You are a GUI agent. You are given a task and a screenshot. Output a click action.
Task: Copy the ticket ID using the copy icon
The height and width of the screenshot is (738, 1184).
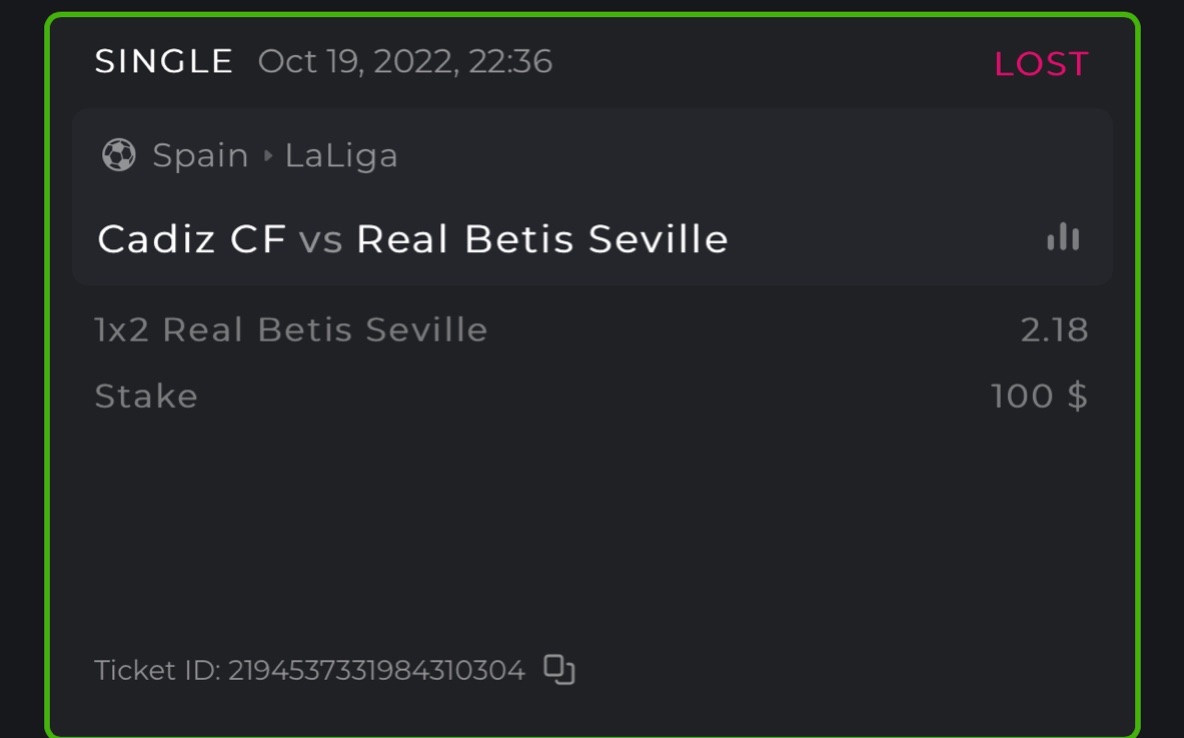coord(559,669)
